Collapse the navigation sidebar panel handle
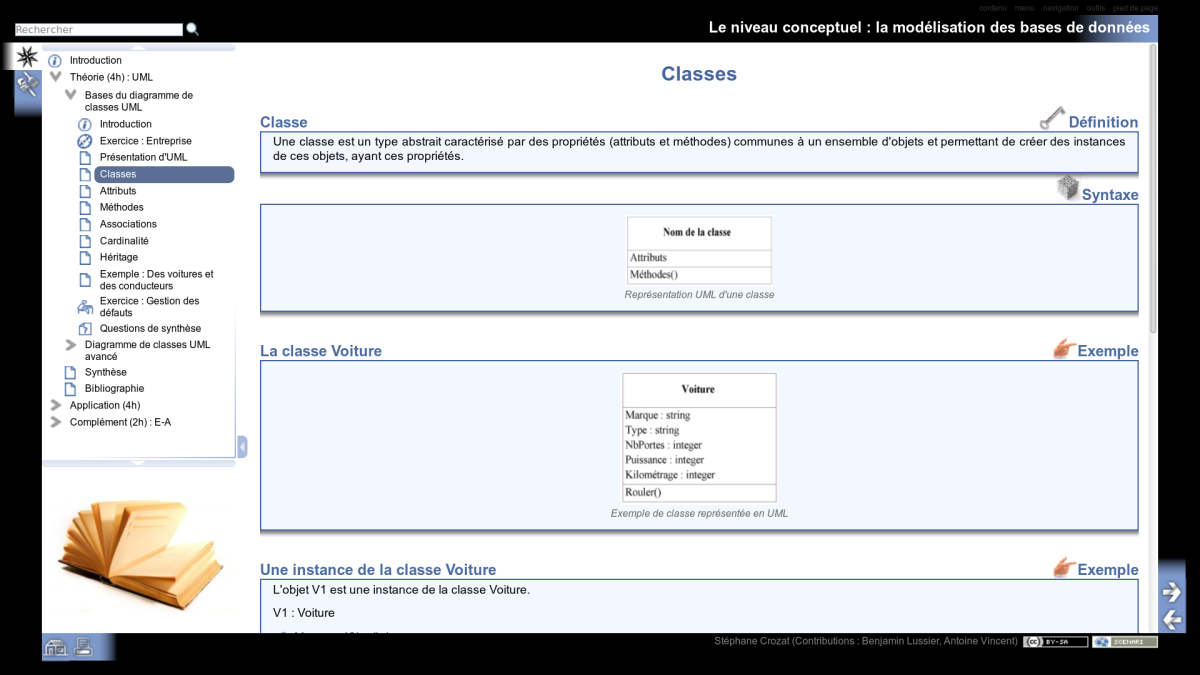Viewport: 1200px width, 675px height. pyautogui.click(x=242, y=446)
